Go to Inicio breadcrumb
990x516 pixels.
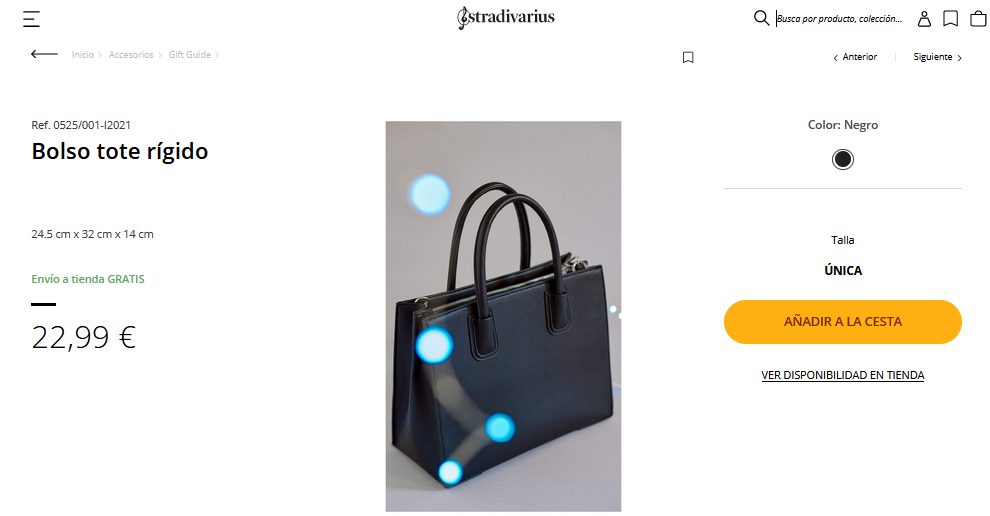point(83,55)
